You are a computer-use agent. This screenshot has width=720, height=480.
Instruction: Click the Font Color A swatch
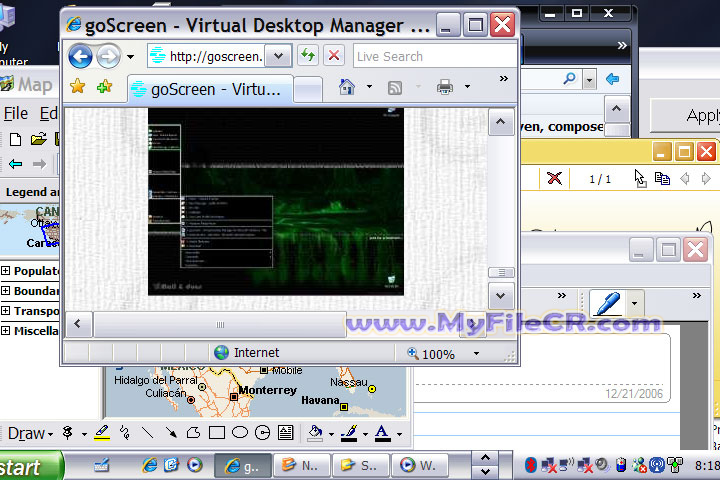tap(382, 433)
